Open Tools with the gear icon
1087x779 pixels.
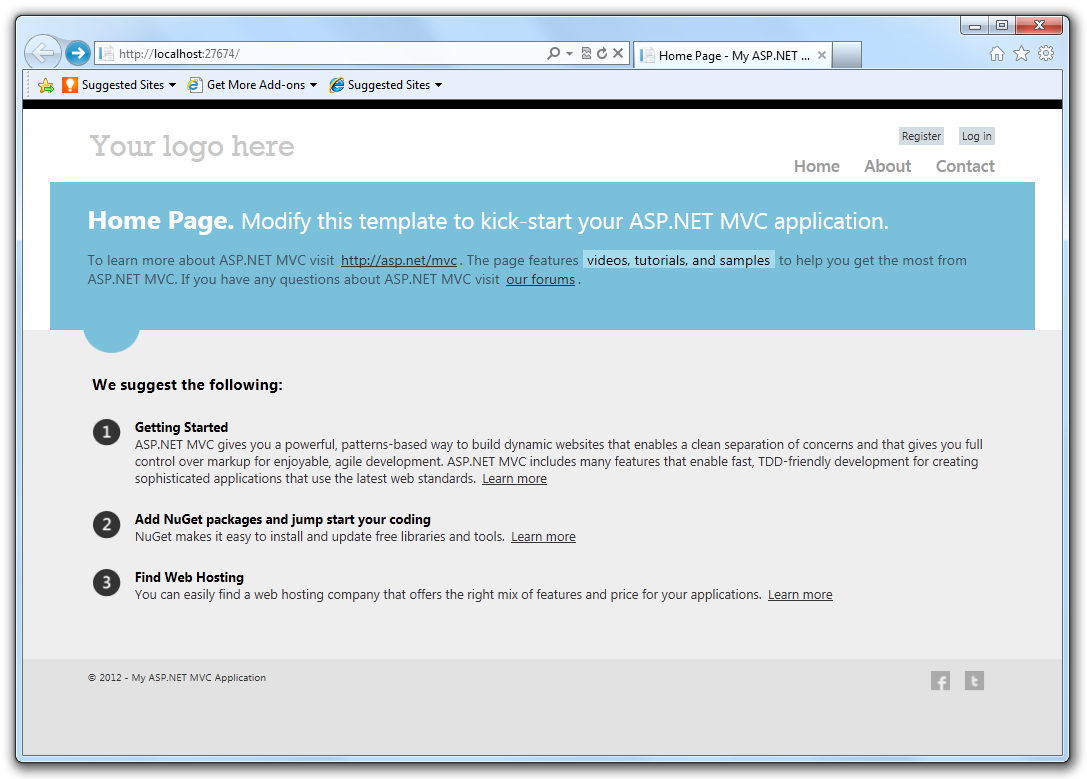[1046, 53]
